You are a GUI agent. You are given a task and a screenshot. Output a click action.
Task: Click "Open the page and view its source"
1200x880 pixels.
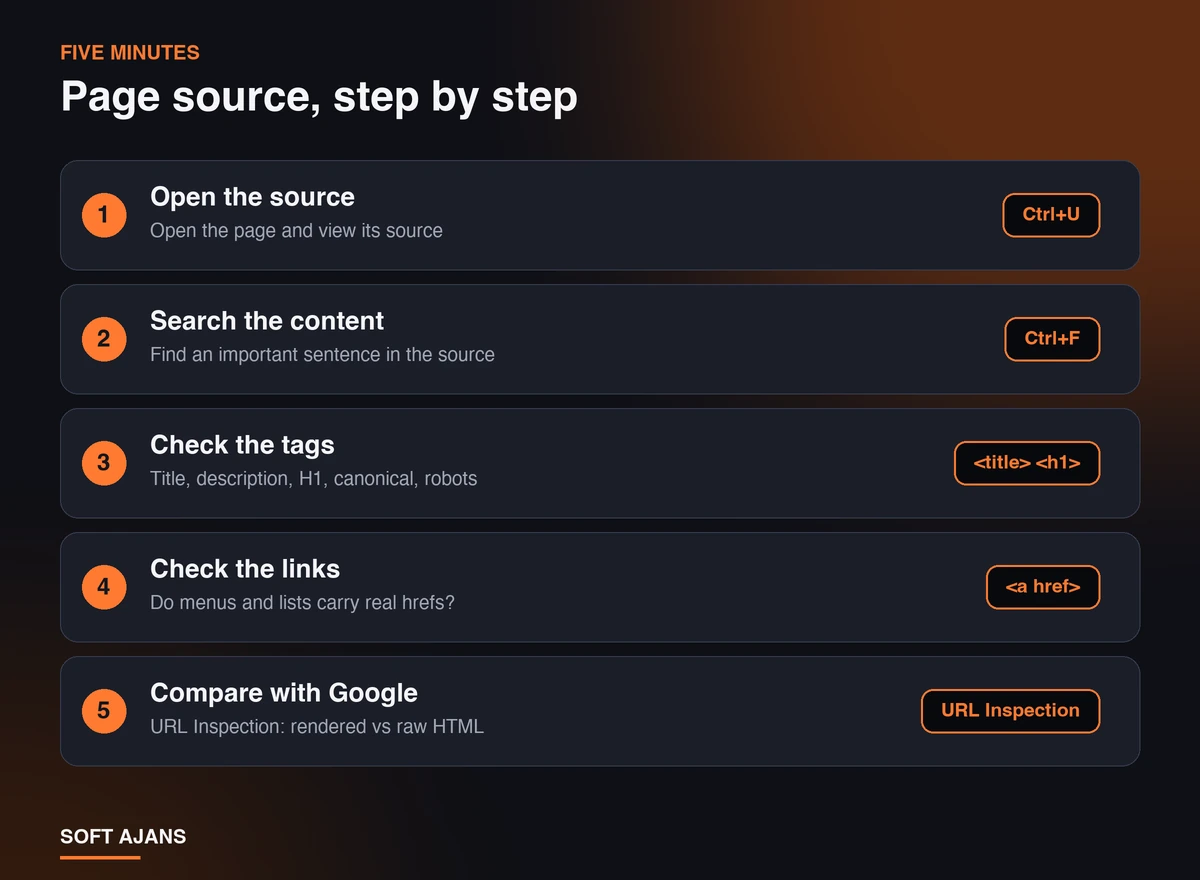pos(296,231)
